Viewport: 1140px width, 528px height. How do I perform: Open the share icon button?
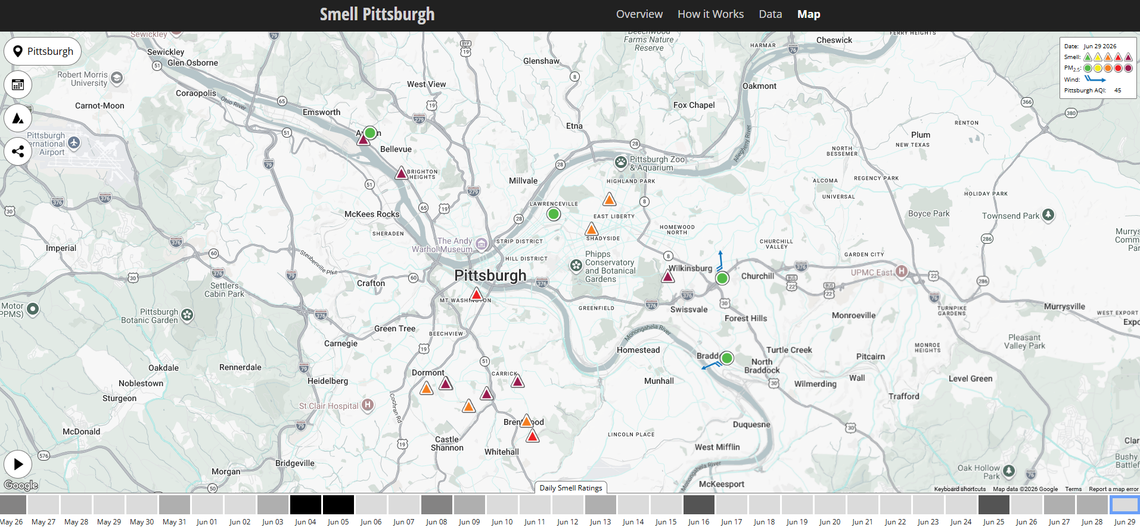coord(17,152)
